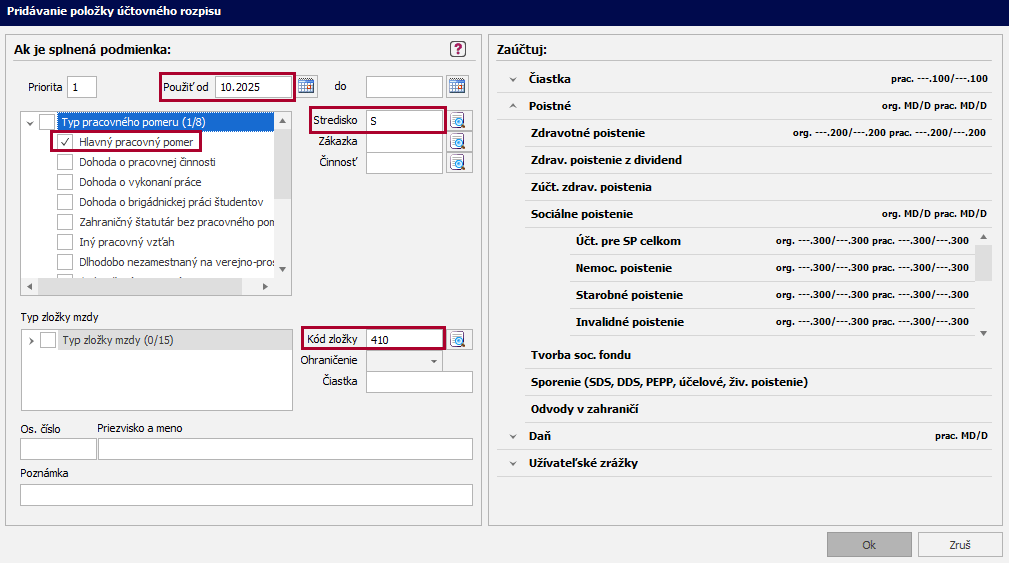Select 'Starobné poistenie' row
Viewport: 1009px width, 563px height.
pos(629,295)
